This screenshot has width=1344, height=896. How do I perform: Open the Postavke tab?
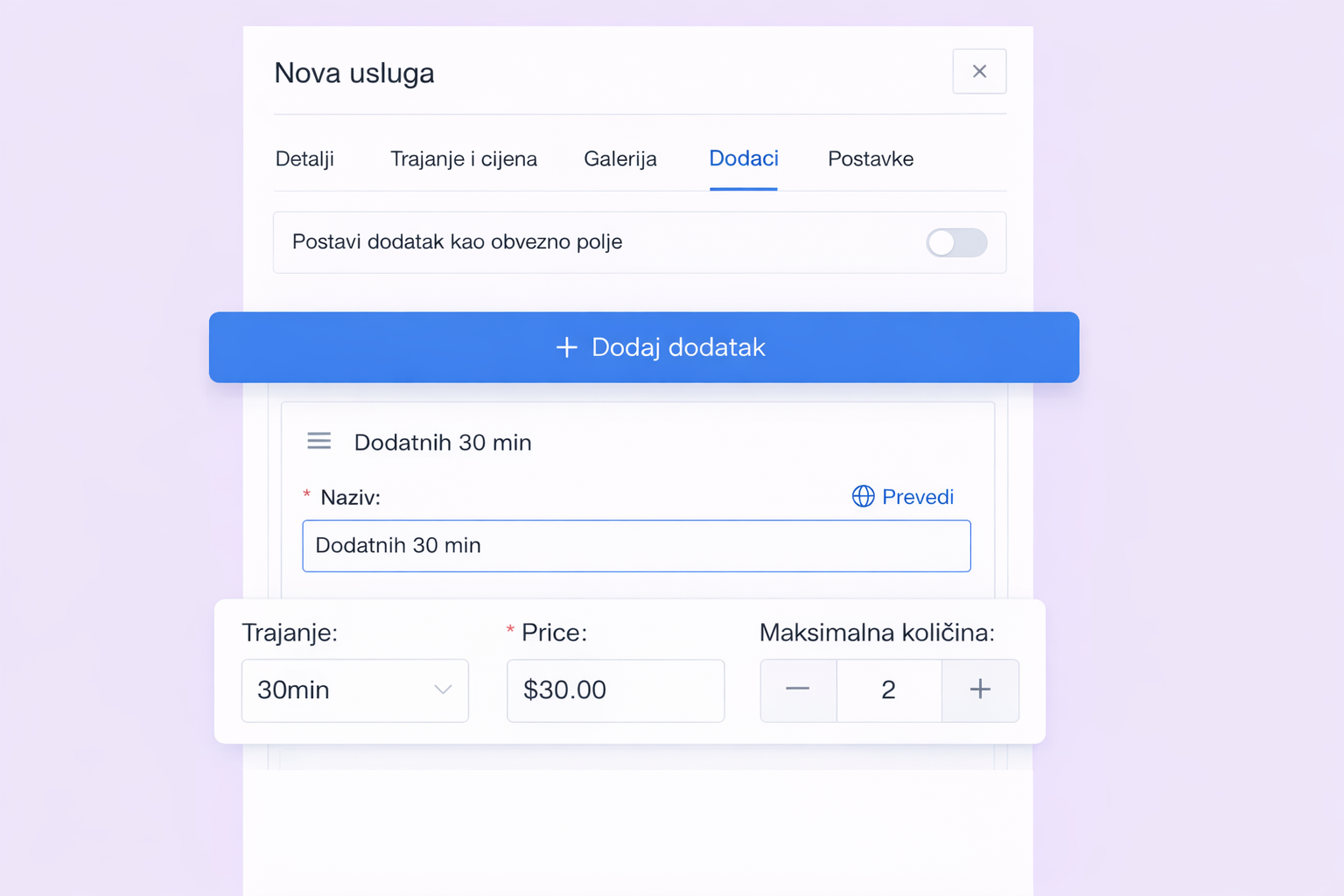coord(871,159)
